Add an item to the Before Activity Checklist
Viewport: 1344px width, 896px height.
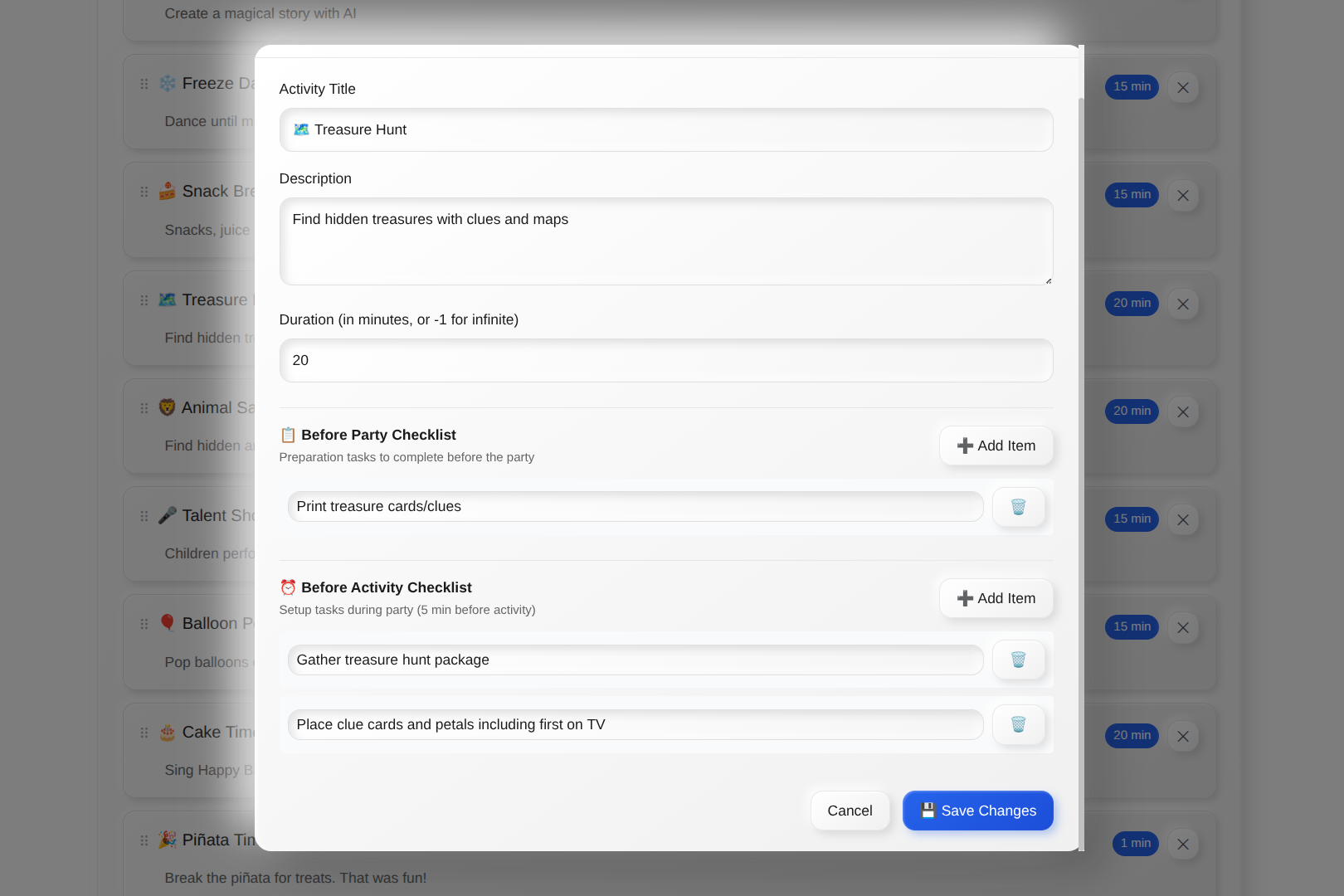pyautogui.click(x=996, y=598)
